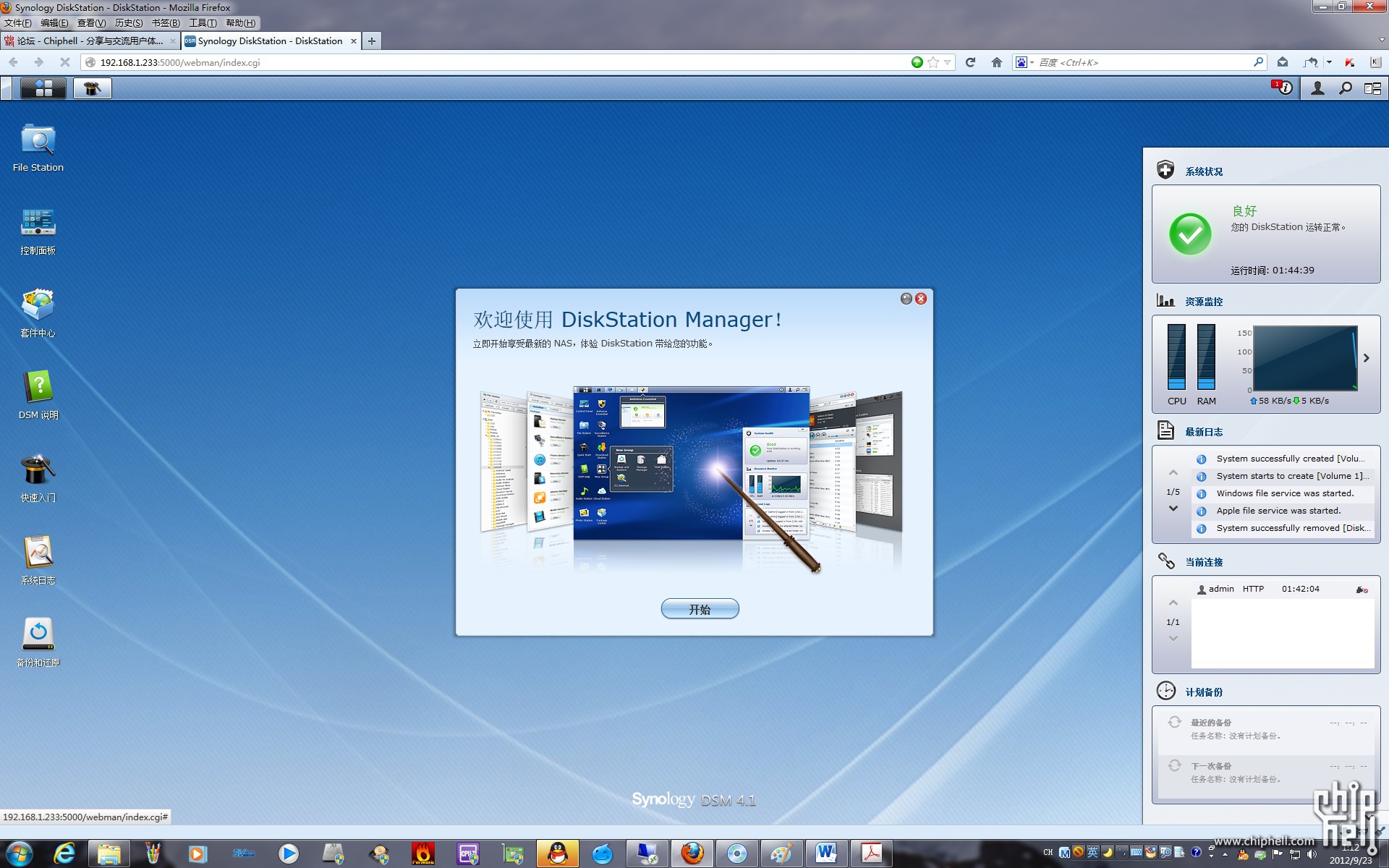1389x868 pixels.
Task: Go to Firefox home page
Action: click(x=996, y=62)
